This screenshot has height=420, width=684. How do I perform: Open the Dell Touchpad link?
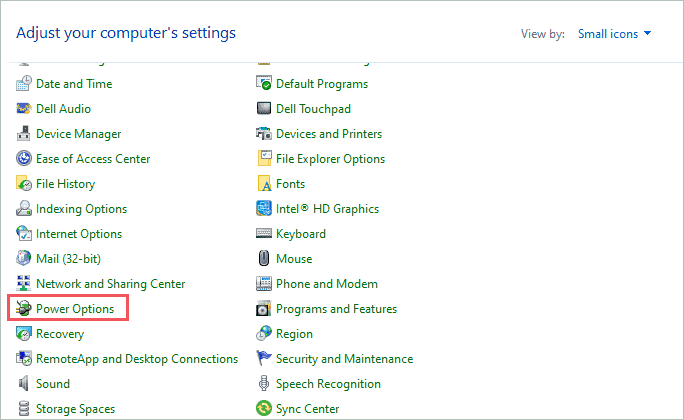point(313,109)
